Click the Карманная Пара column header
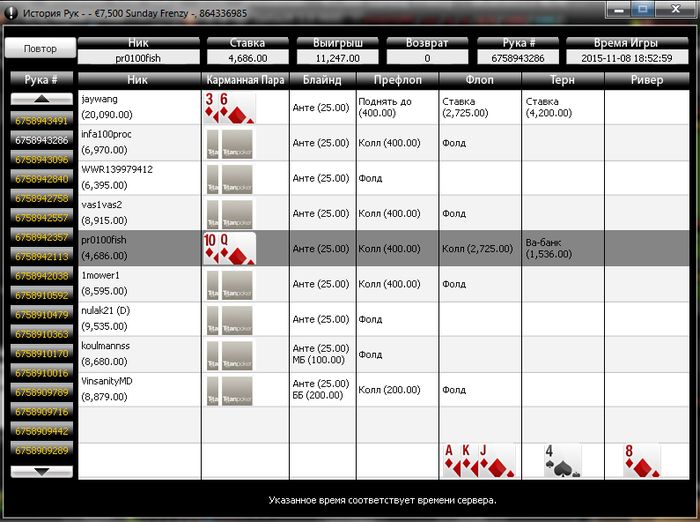 coord(246,80)
